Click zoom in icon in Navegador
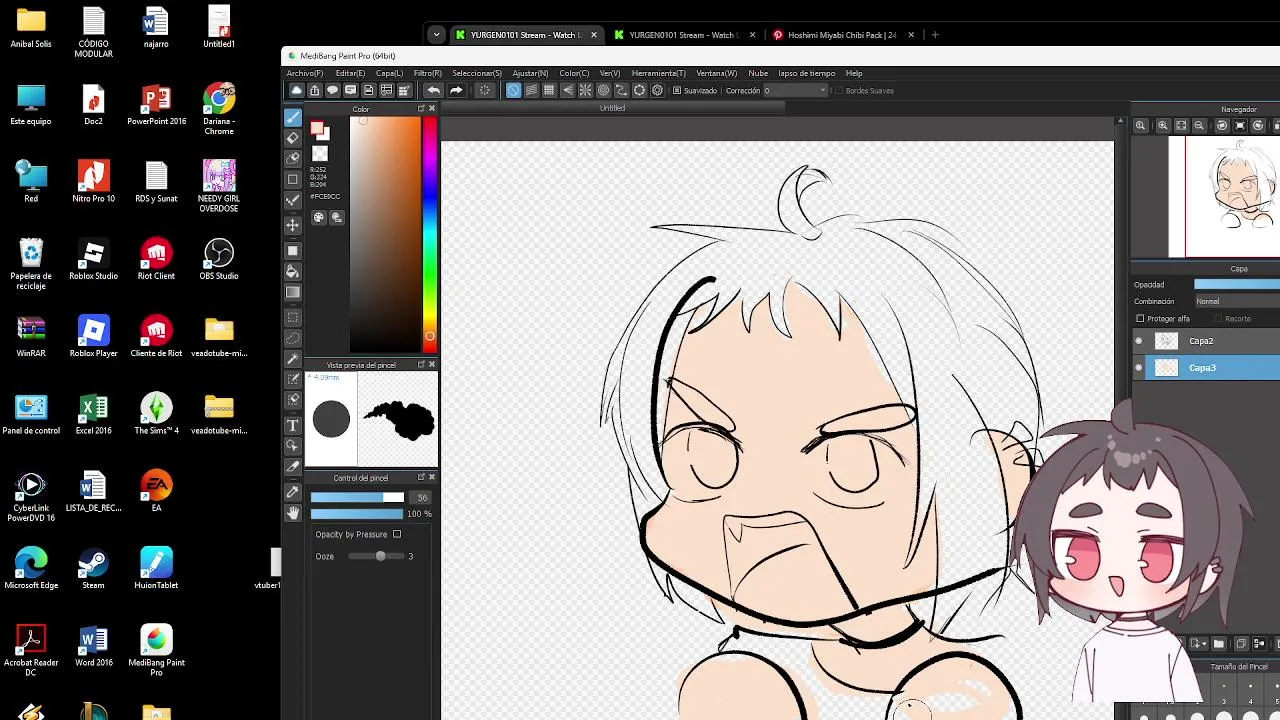 pyautogui.click(x=1163, y=125)
